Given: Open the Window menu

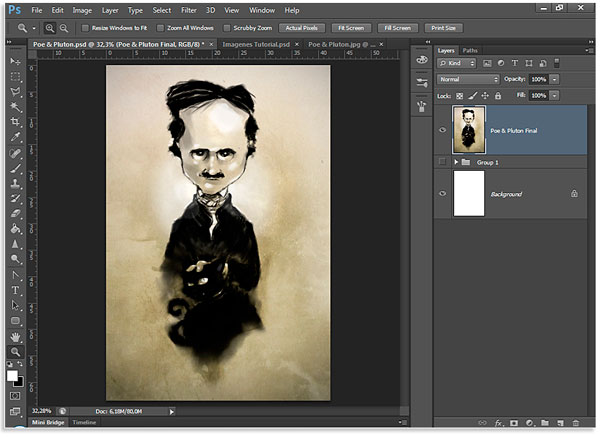Looking at the screenshot, I should [x=262, y=10].
